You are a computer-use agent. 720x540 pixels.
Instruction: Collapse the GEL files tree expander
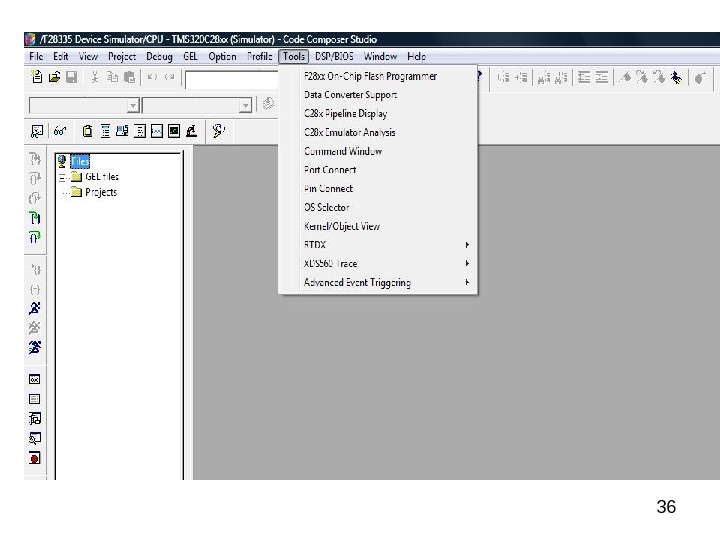point(62,177)
